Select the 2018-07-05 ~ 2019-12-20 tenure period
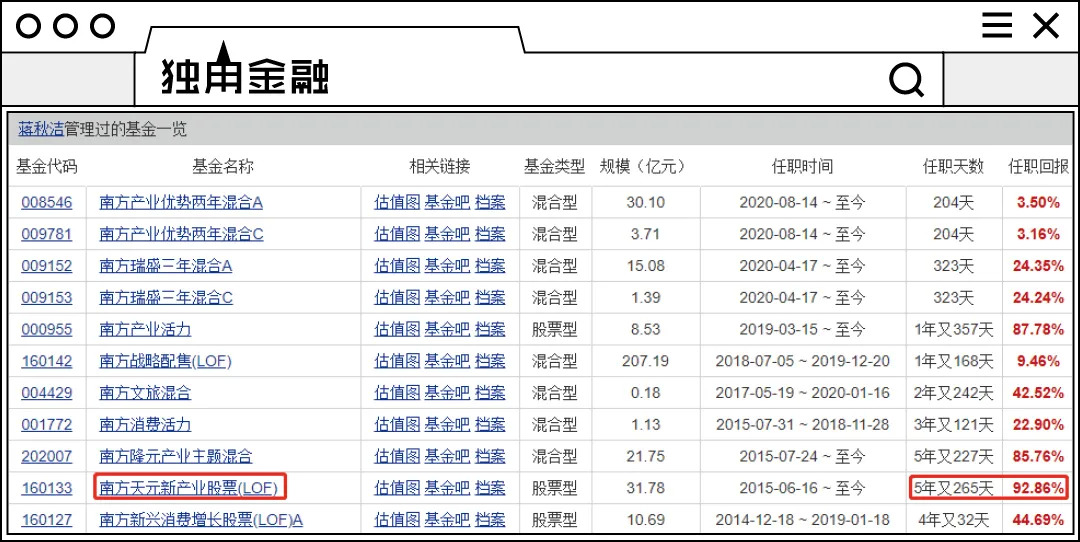The width and height of the screenshot is (1080, 542). (x=802, y=361)
